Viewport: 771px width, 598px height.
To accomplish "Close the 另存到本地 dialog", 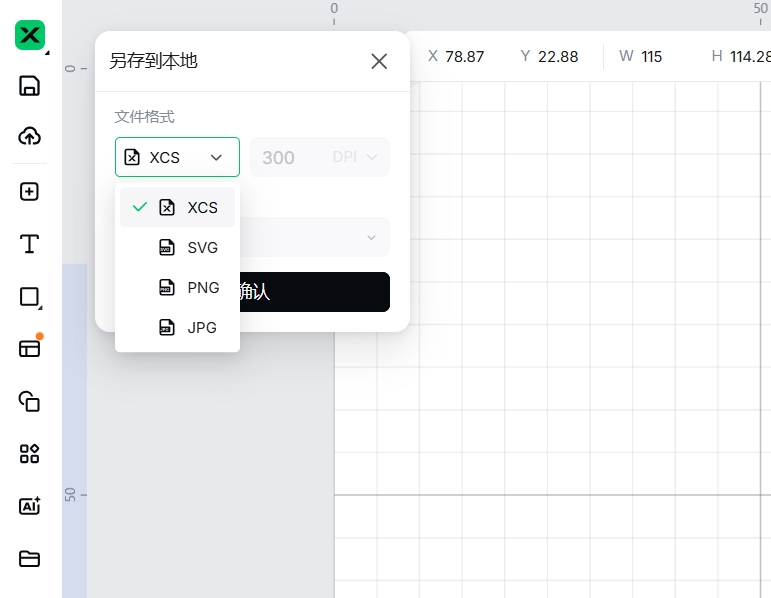I will tap(379, 61).
